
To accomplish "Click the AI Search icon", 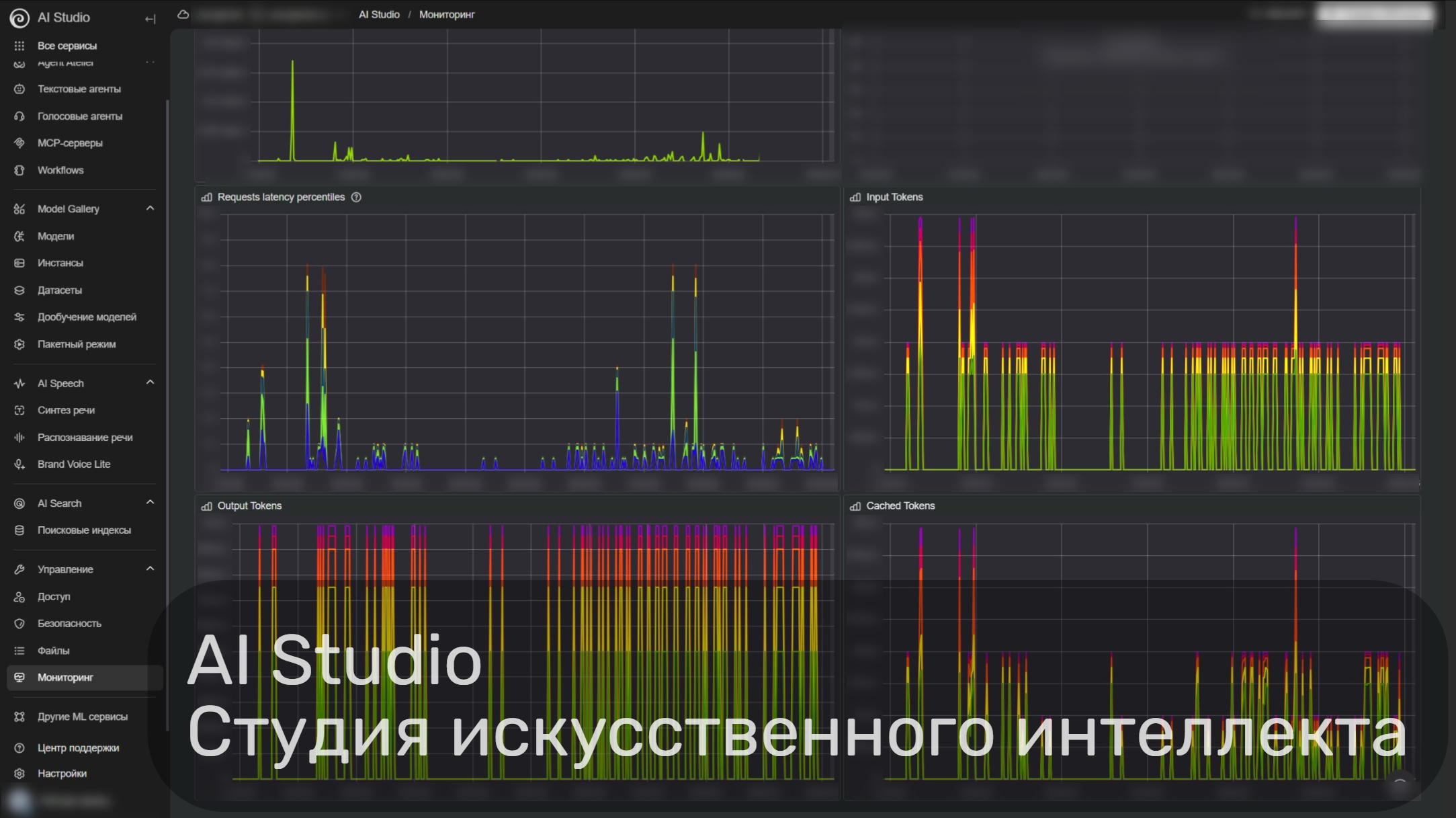I will click(x=19, y=503).
